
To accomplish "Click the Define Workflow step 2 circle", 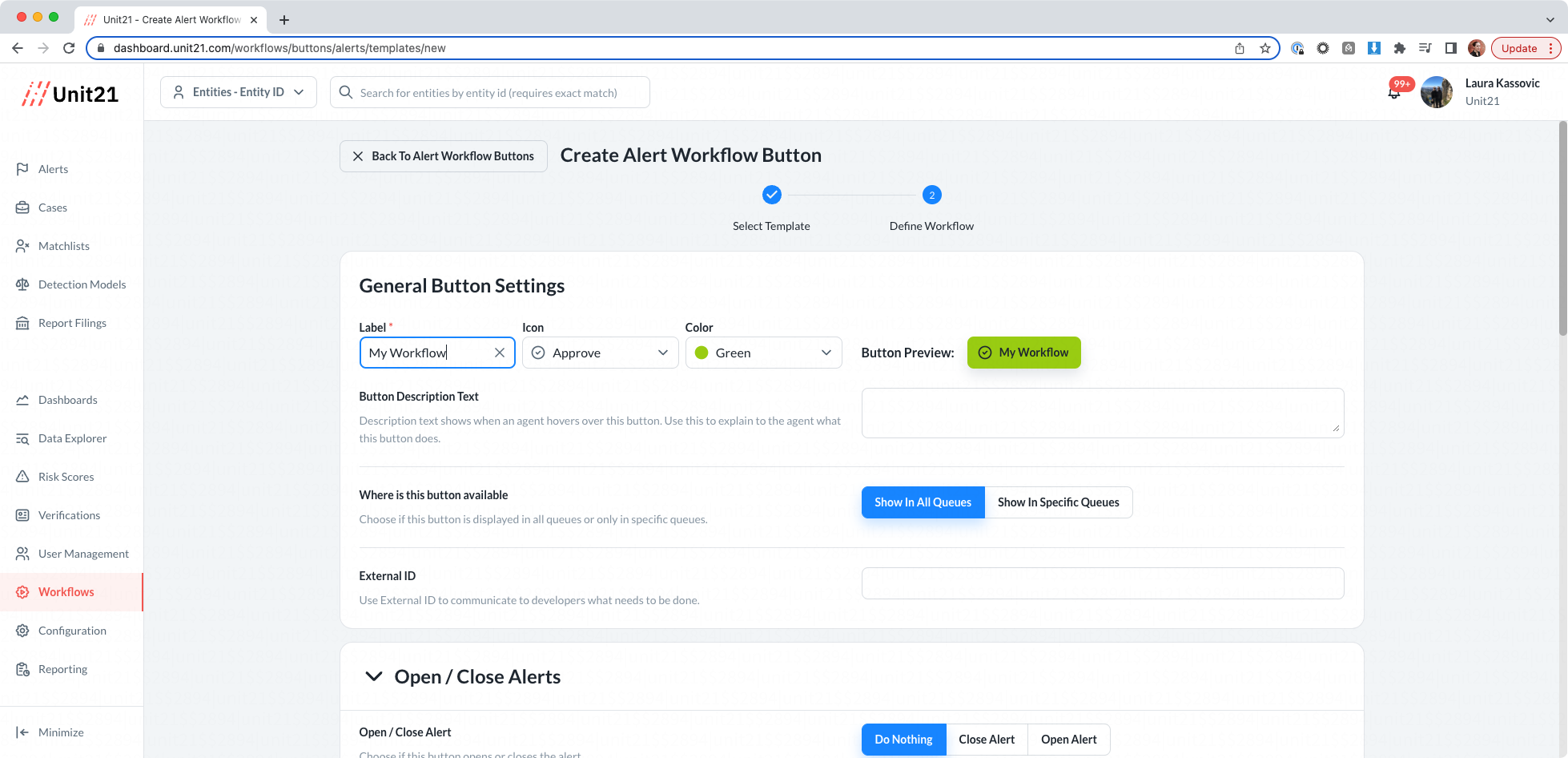I will [931, 195].
